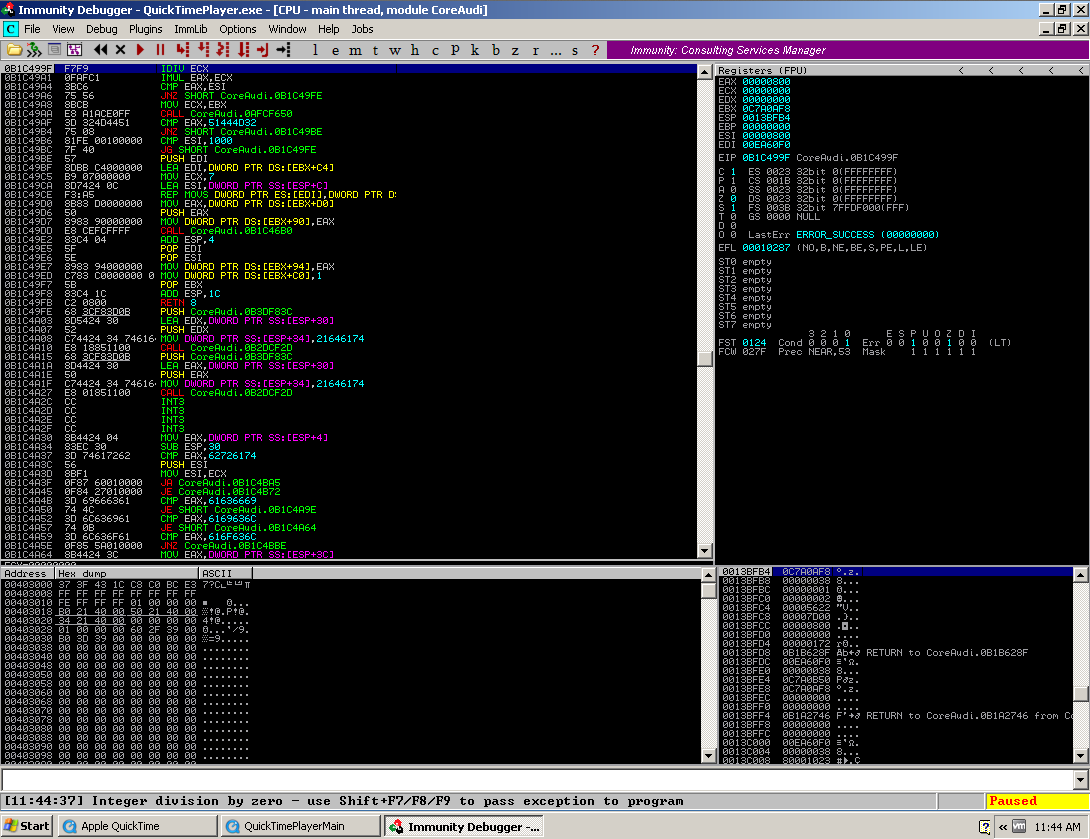Run the program with the red play icon

pos(140,50)
